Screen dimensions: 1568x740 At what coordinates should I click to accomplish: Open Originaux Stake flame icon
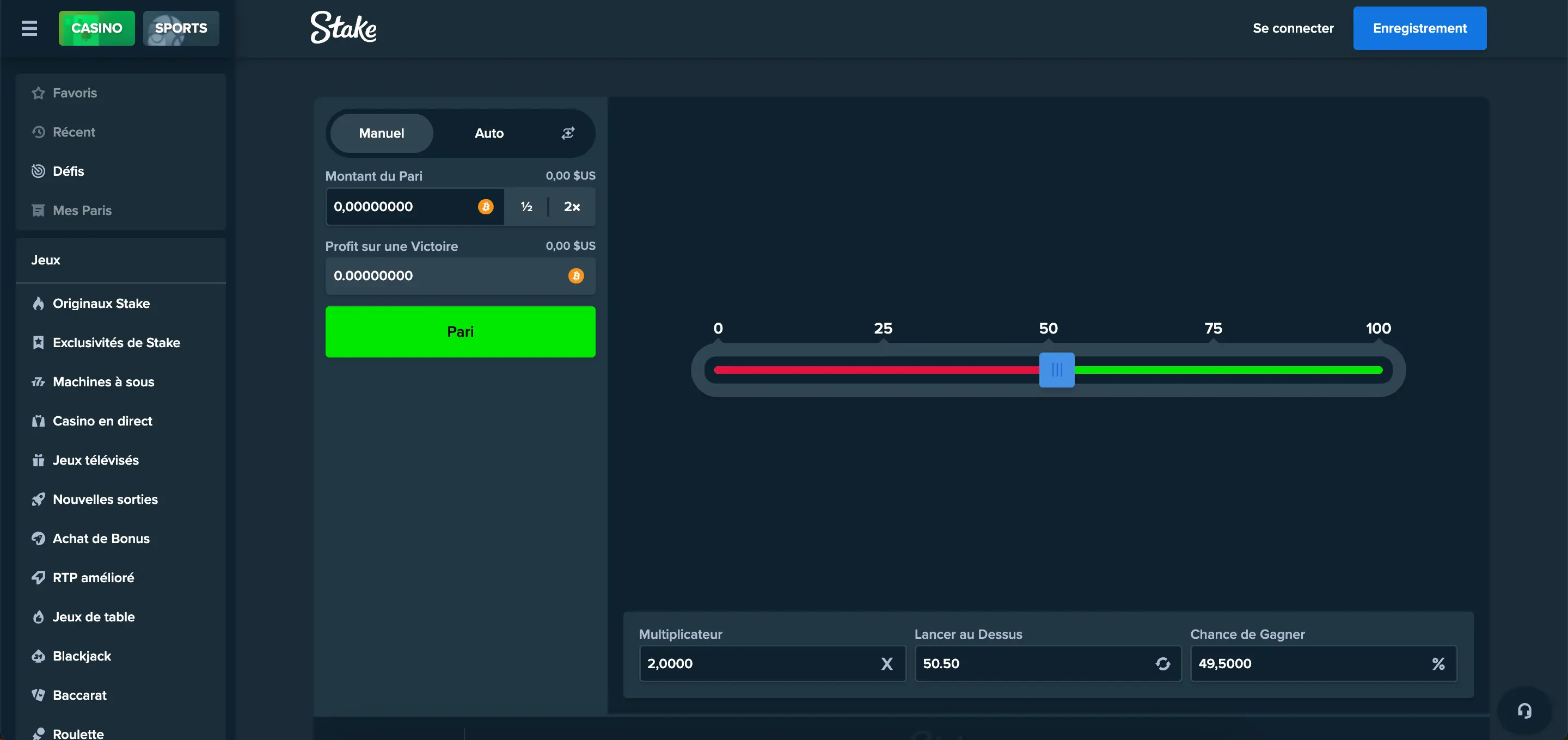[38, 304]
